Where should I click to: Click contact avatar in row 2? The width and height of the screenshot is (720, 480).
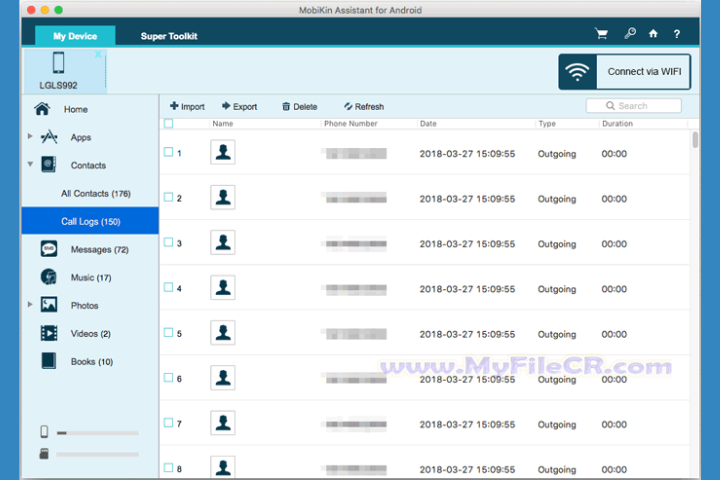[223, 197]
